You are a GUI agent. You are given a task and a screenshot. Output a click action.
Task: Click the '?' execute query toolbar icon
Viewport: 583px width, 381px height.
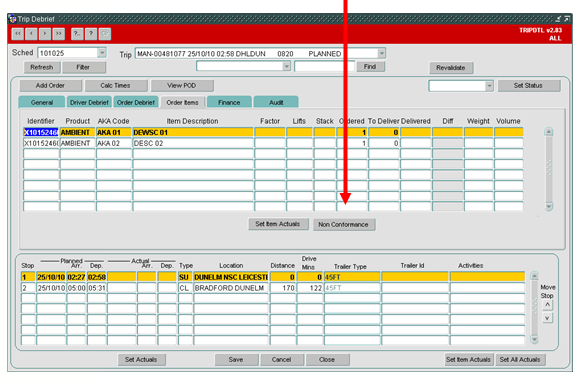[x=91, y=34]
